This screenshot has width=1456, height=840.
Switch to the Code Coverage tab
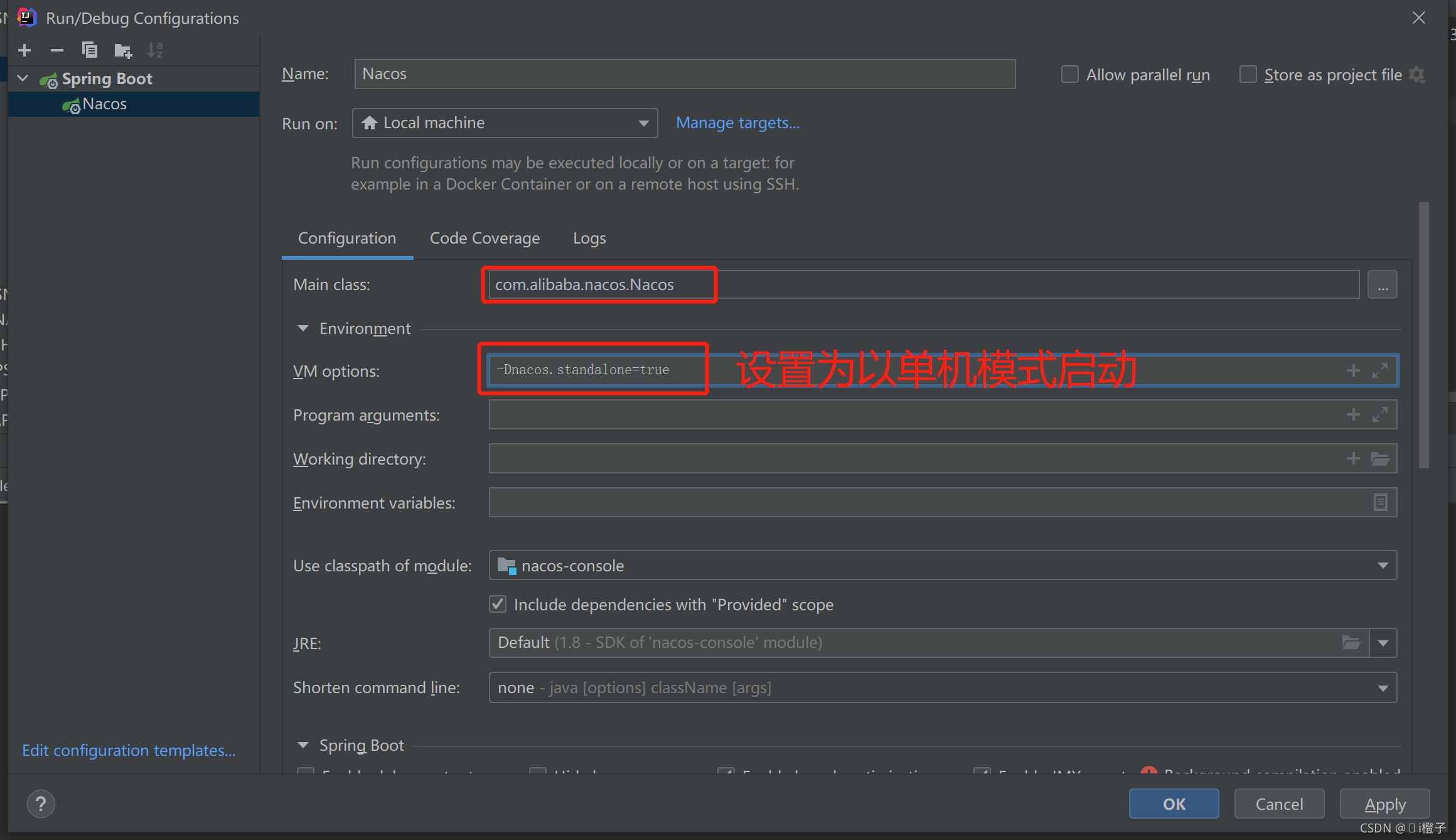point(484,239)
